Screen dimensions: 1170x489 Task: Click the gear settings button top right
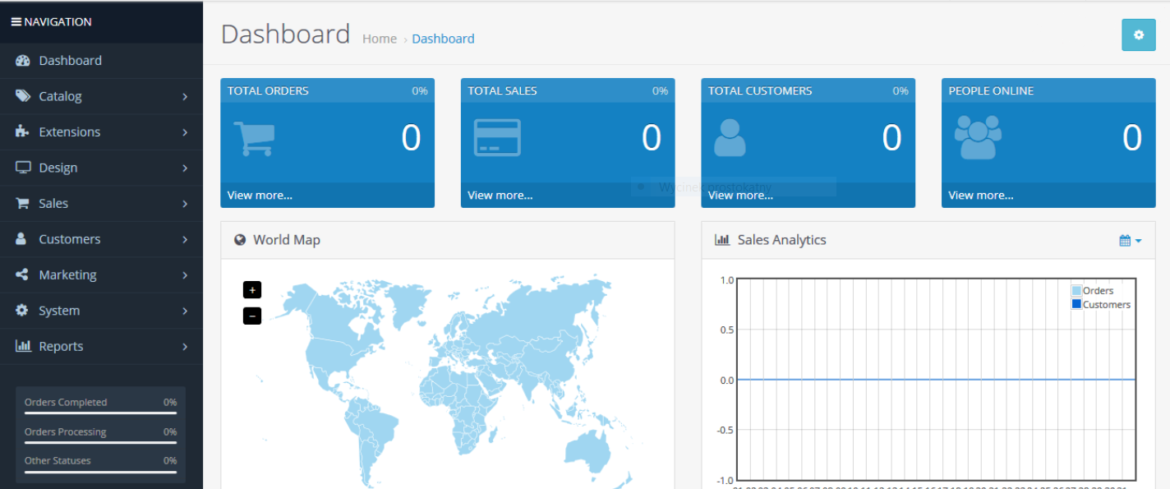(x=1138, y=35)
